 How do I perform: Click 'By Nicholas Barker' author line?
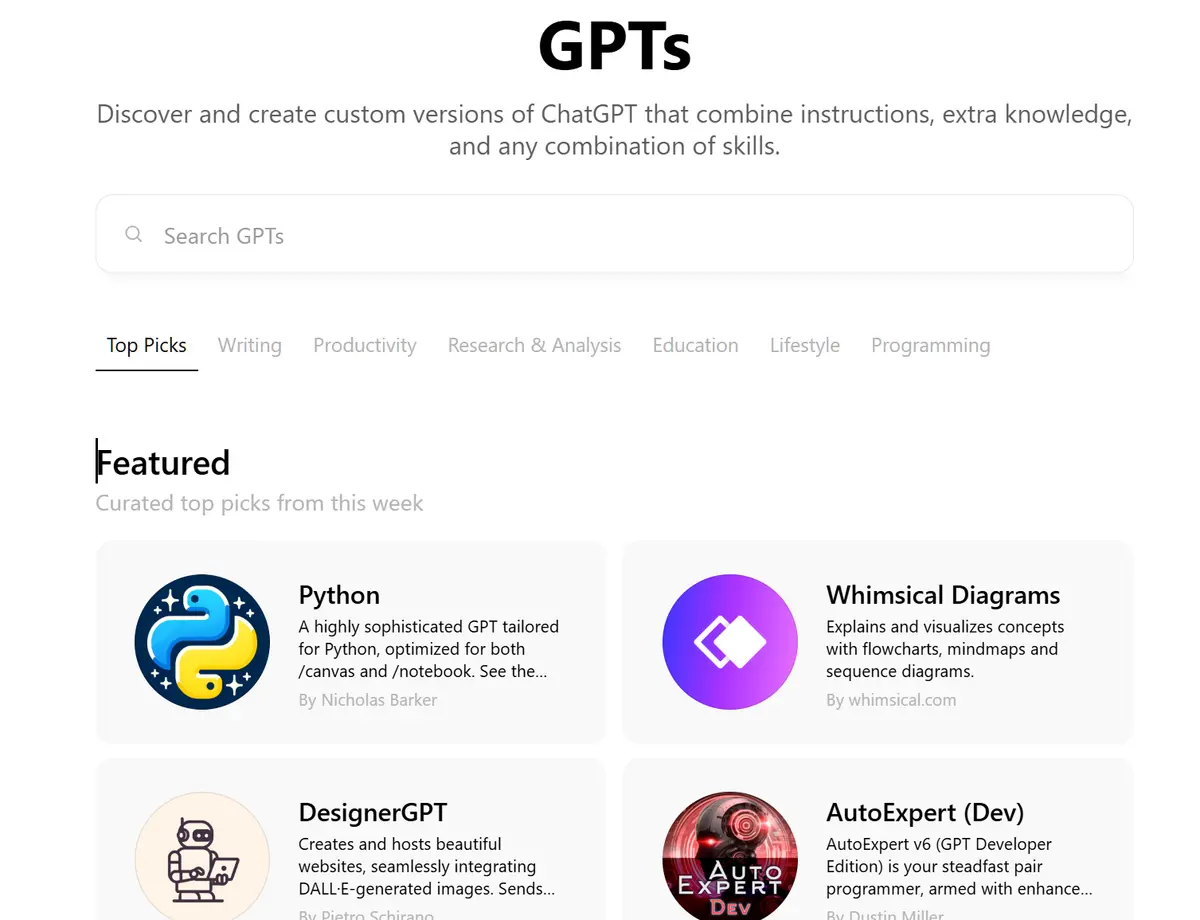click(368, 700)
